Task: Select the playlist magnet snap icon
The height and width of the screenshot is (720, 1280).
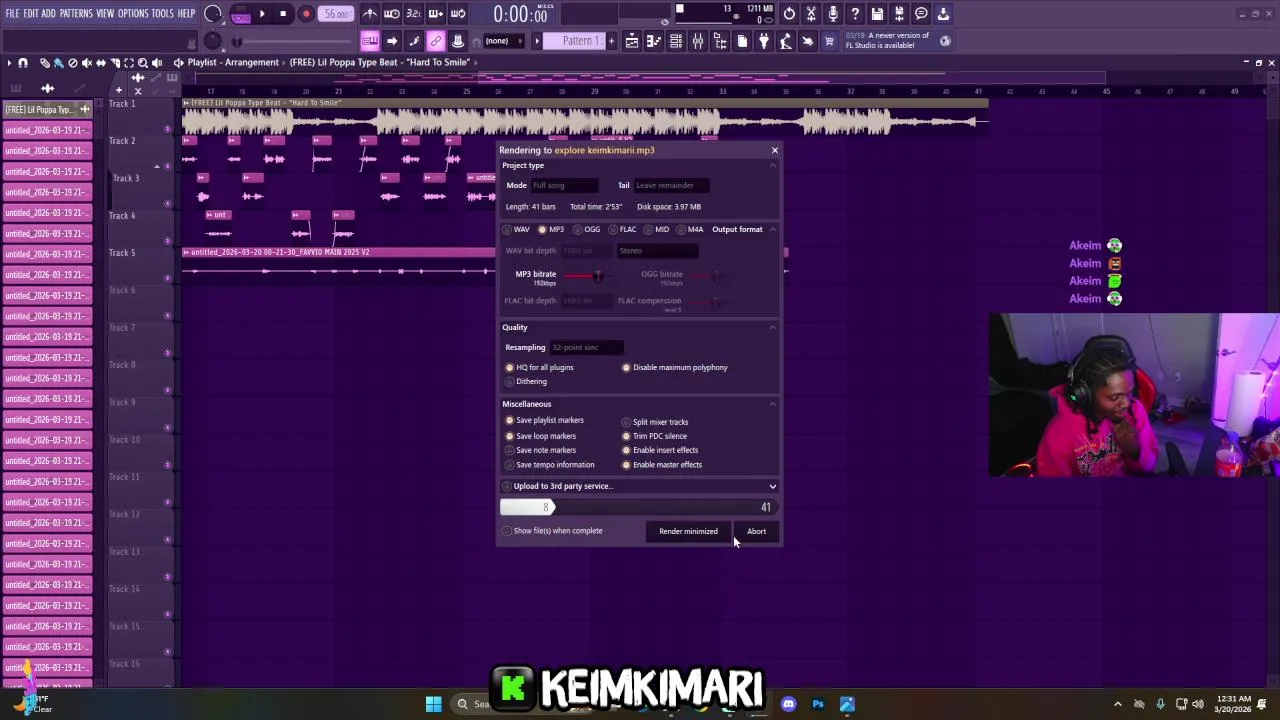Action: (23, 63)
